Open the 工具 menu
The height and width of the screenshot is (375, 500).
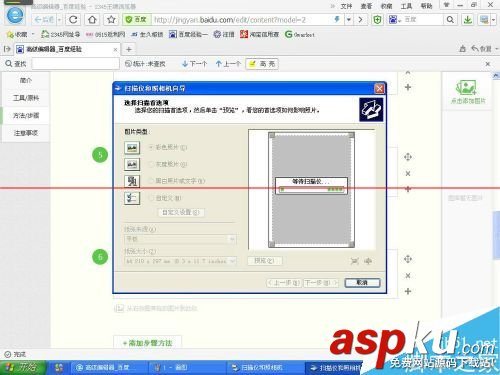(406, 6)
